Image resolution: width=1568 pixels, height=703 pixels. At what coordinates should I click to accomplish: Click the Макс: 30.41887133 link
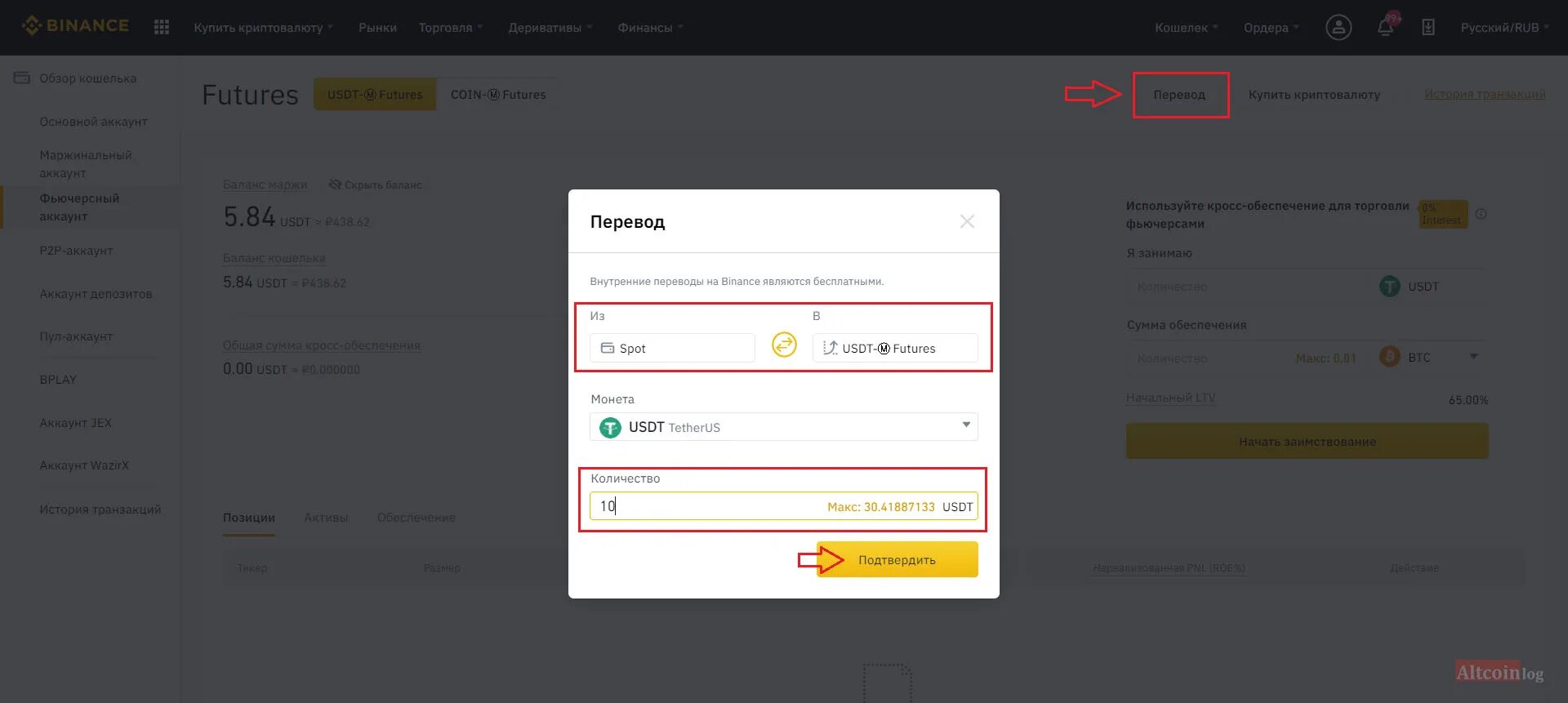click(x=880, y=506)
